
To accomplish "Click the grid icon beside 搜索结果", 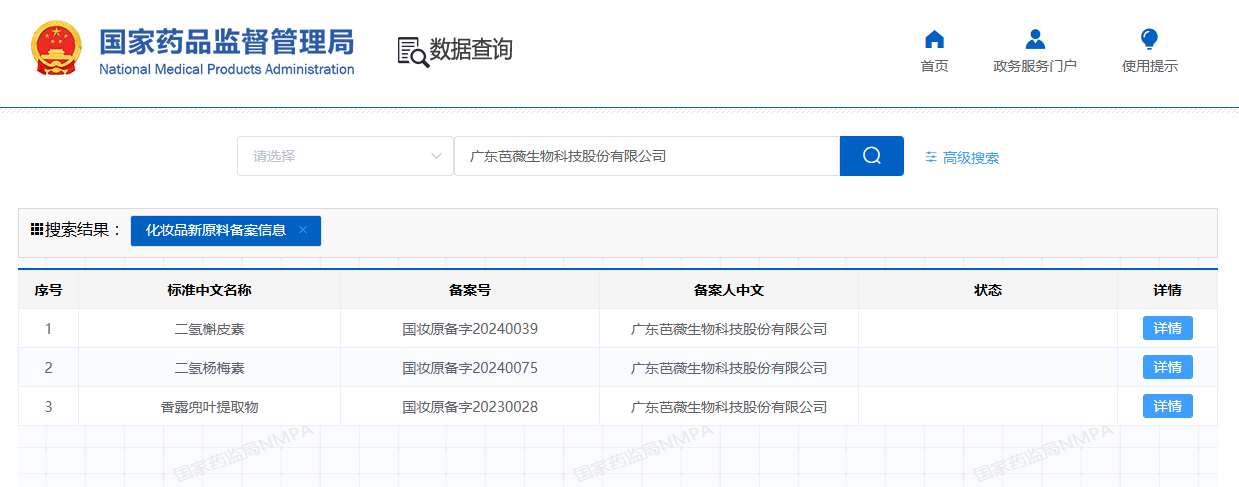I will coord(37,230).
